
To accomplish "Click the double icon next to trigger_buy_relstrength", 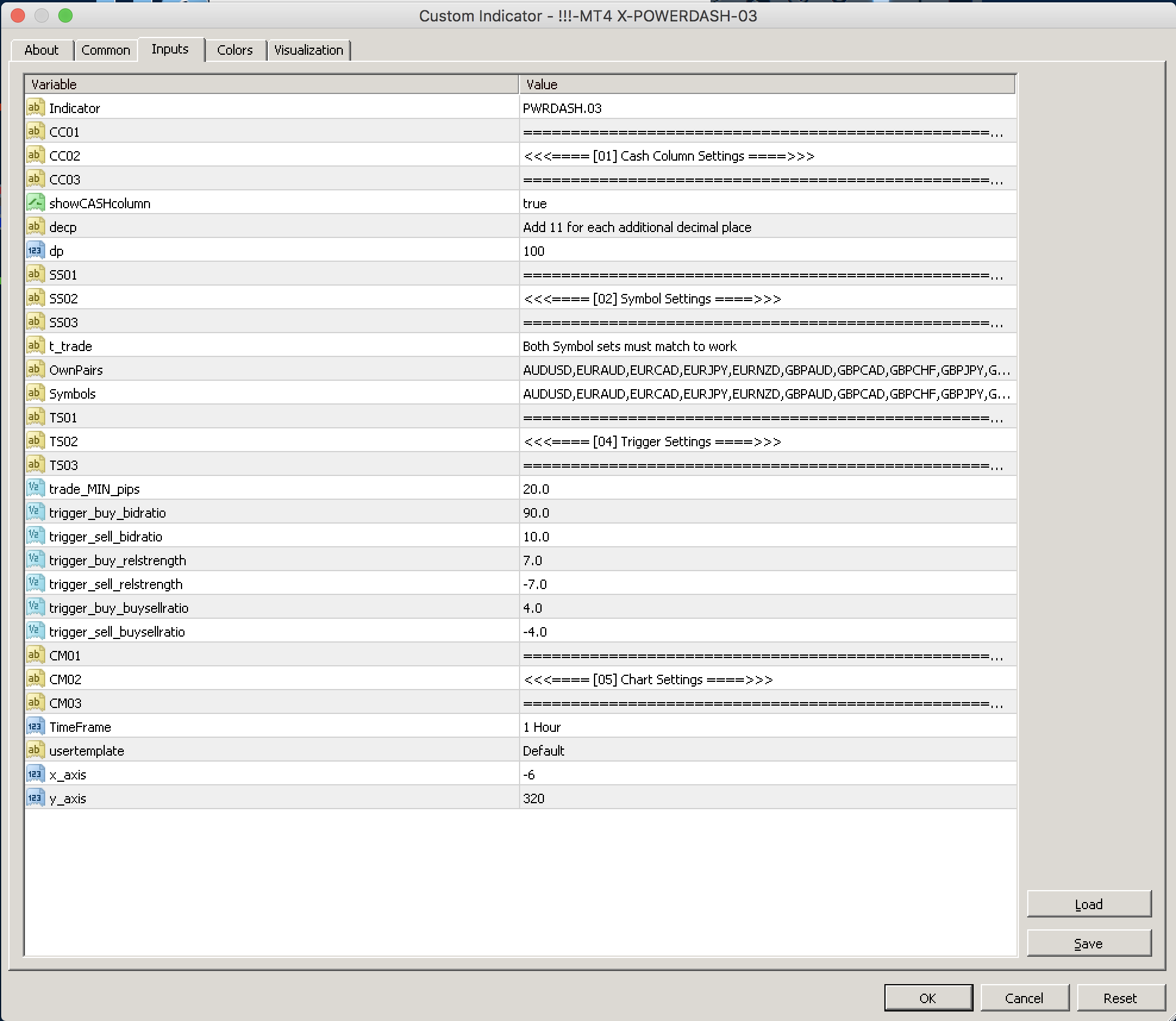I will coord(35,560).
